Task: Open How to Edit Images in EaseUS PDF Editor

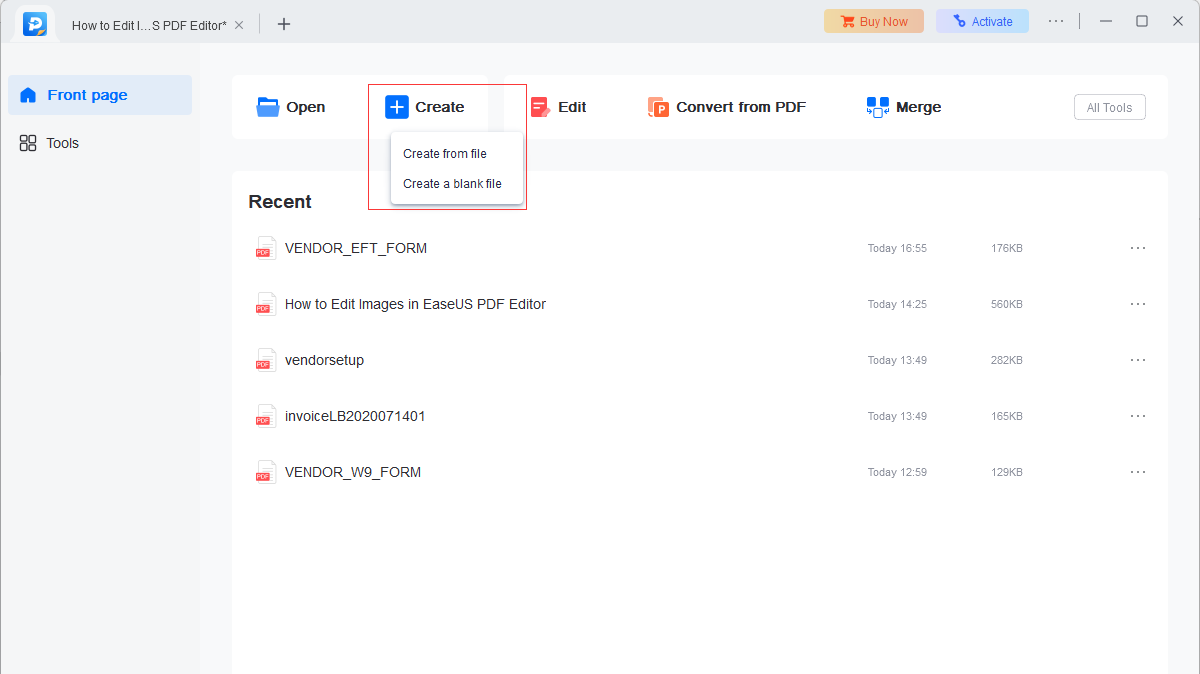Action: 415,304
